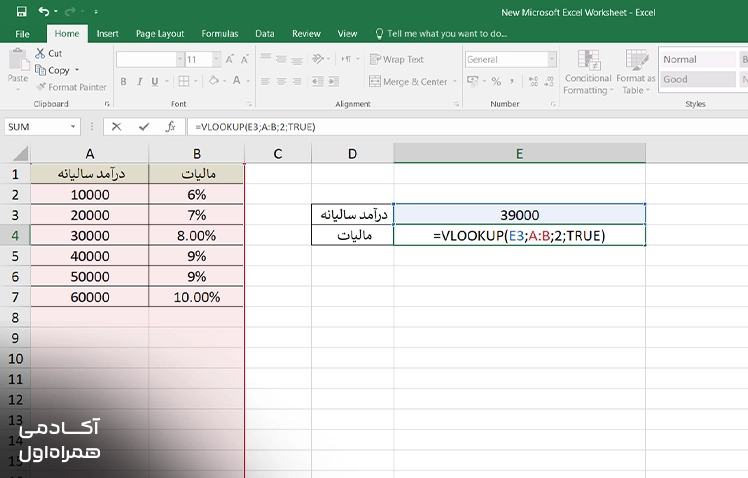Select column E header

(x=519, y=154)
